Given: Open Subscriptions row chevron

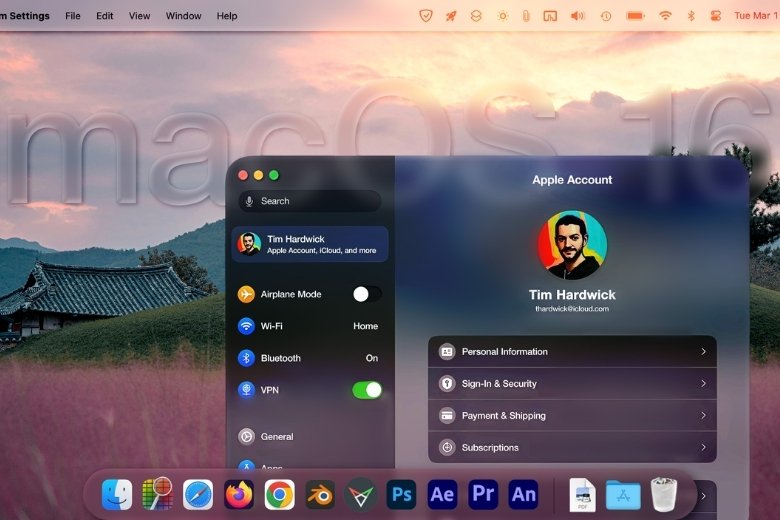Looking at the screenshot, I should click(703, 447).
